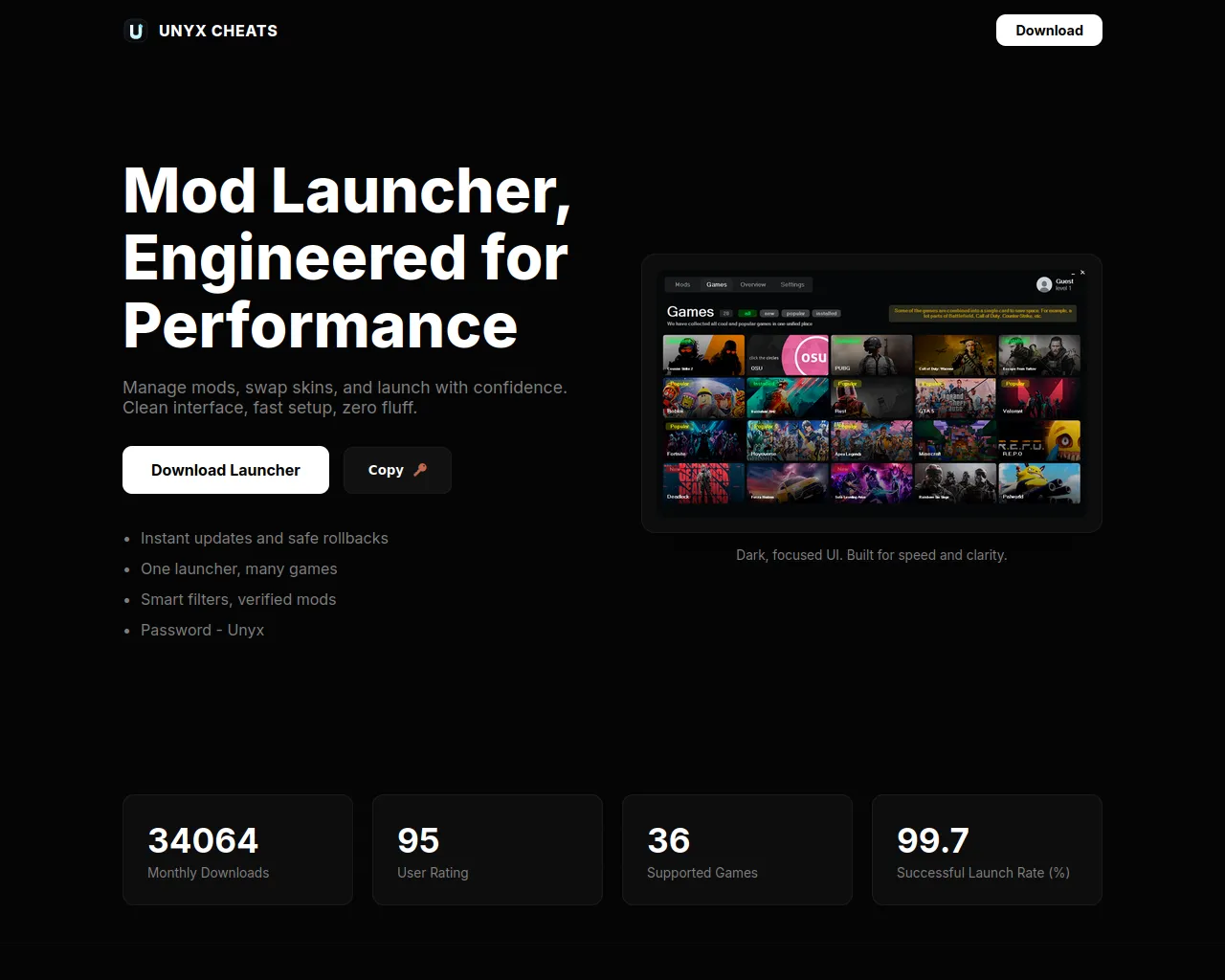Click the Copy password button

tap(397, 470)
